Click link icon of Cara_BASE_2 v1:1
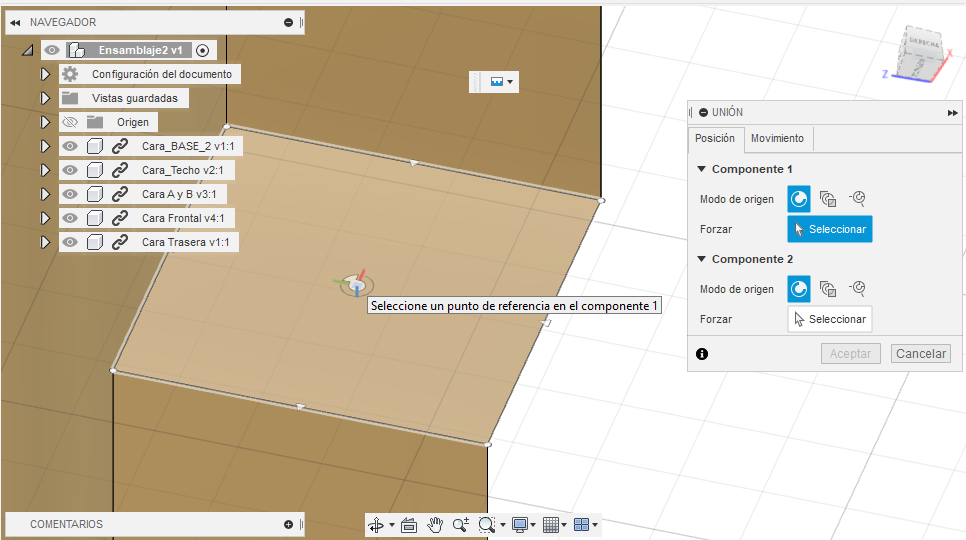This screenshot has height=540, width=966. (120, 146)
